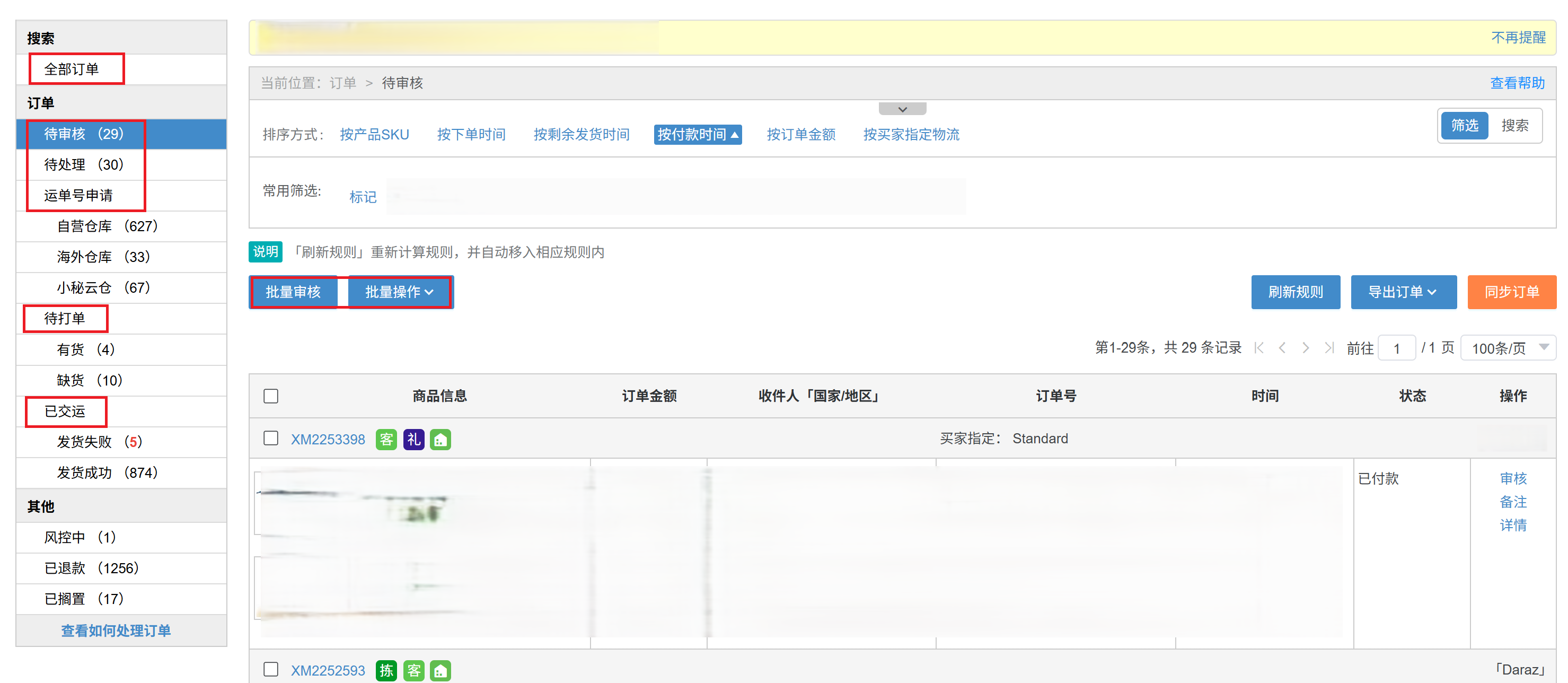Click the page number input field
This screenshot has height=683, width=1568.
pos(1396,348)
